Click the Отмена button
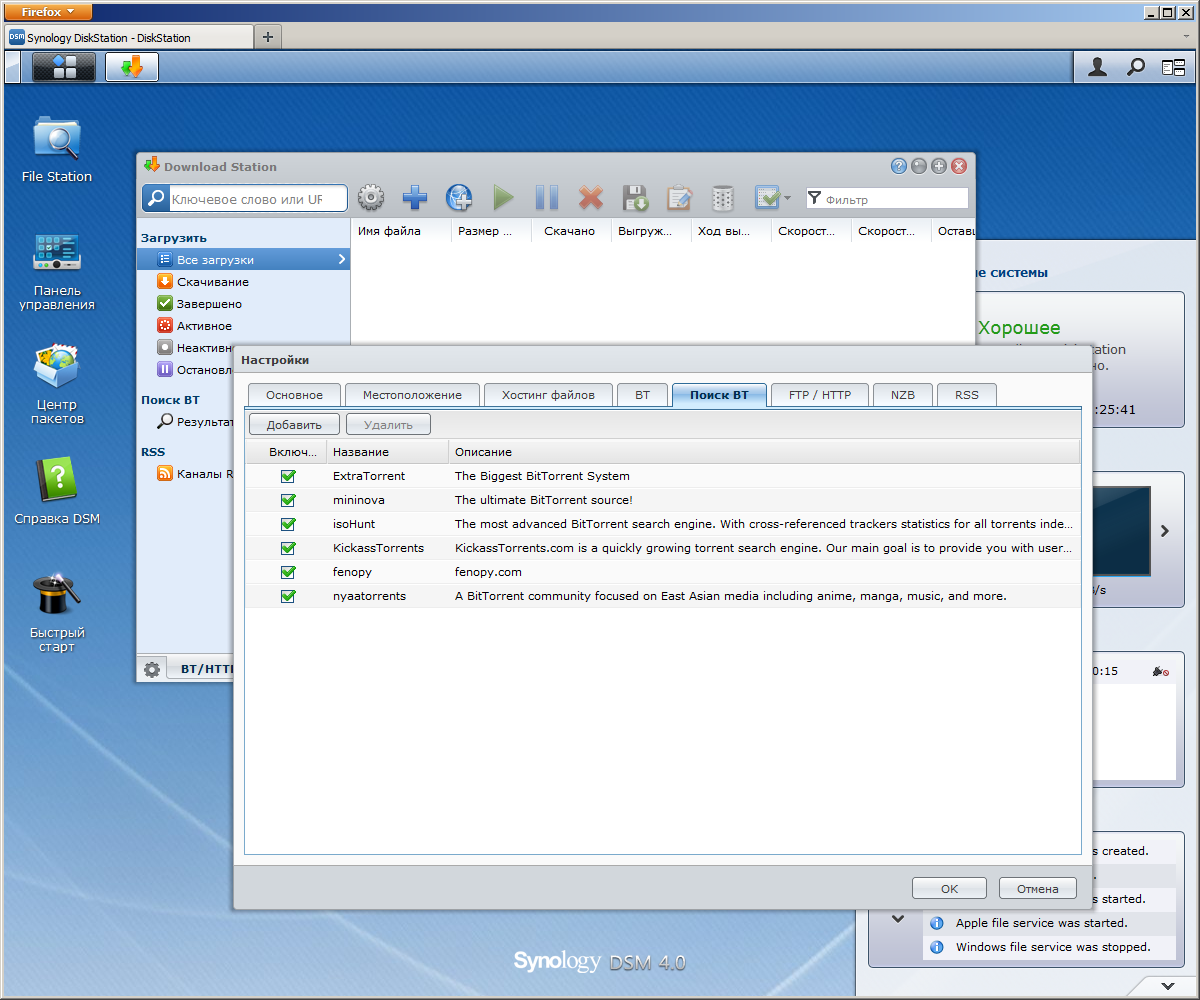The width and height of the screenshot is (1200, 1000). pos(1037,888)
